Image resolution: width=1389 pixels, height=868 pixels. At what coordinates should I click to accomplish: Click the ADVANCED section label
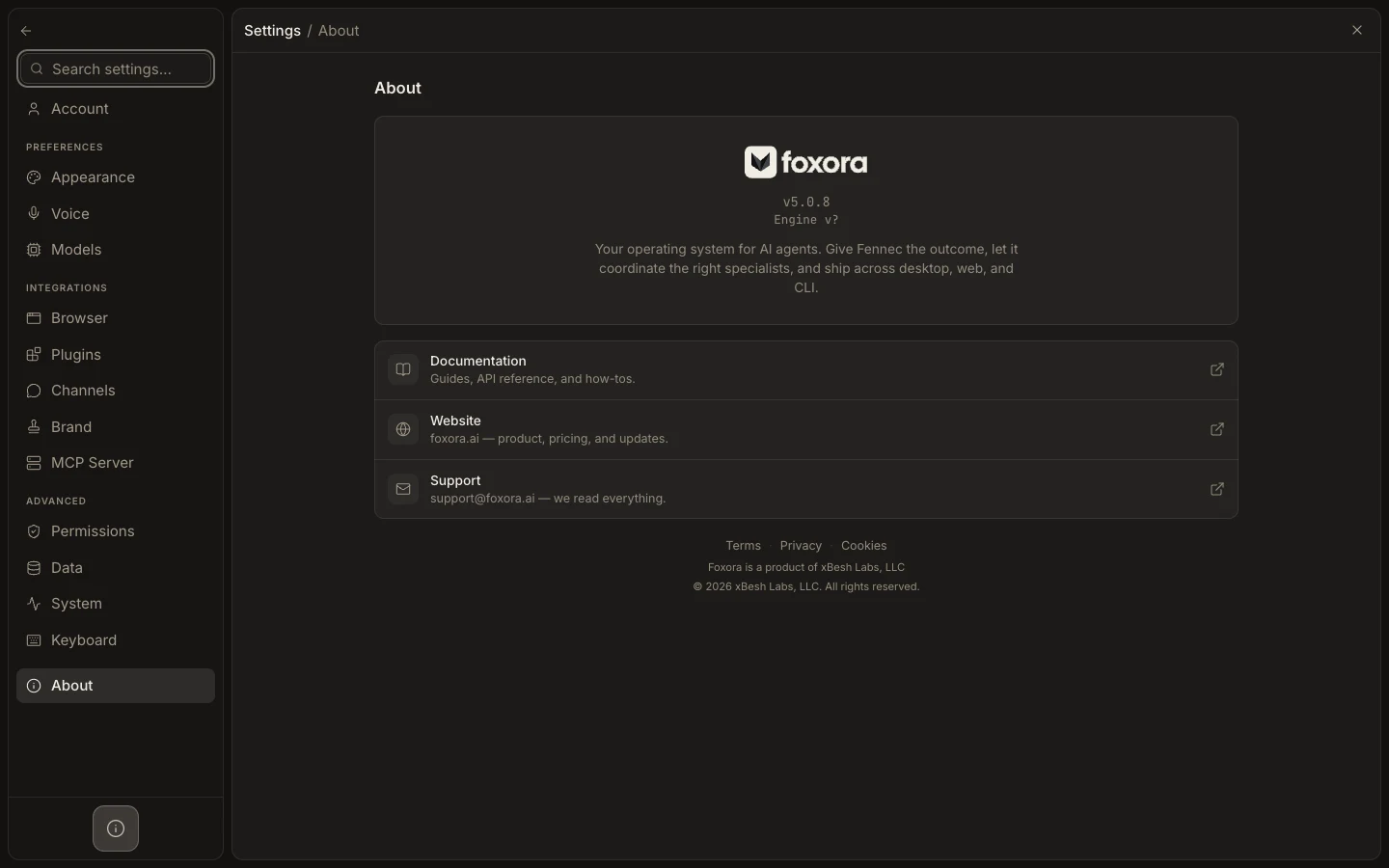[56, 501]
